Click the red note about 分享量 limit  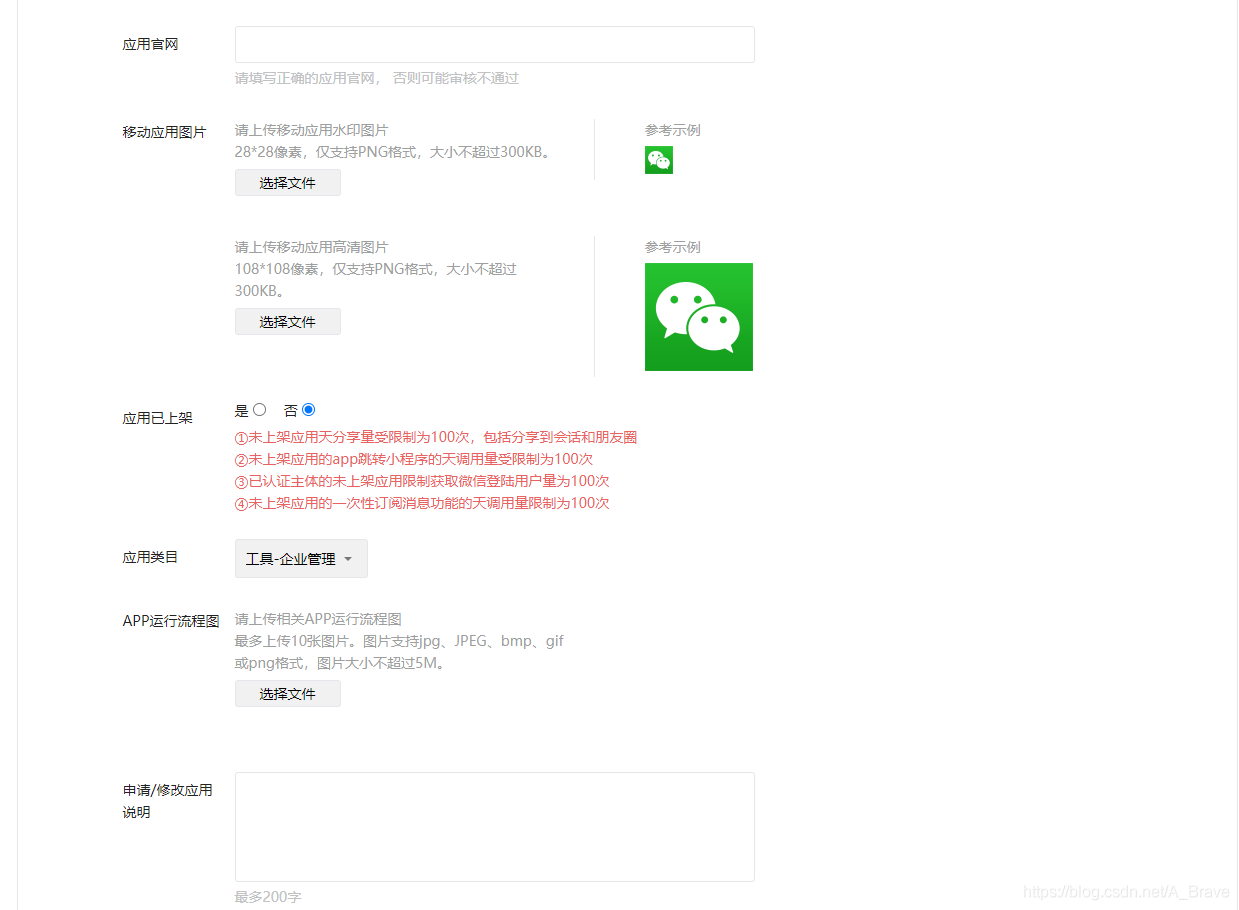coord(436,437)
